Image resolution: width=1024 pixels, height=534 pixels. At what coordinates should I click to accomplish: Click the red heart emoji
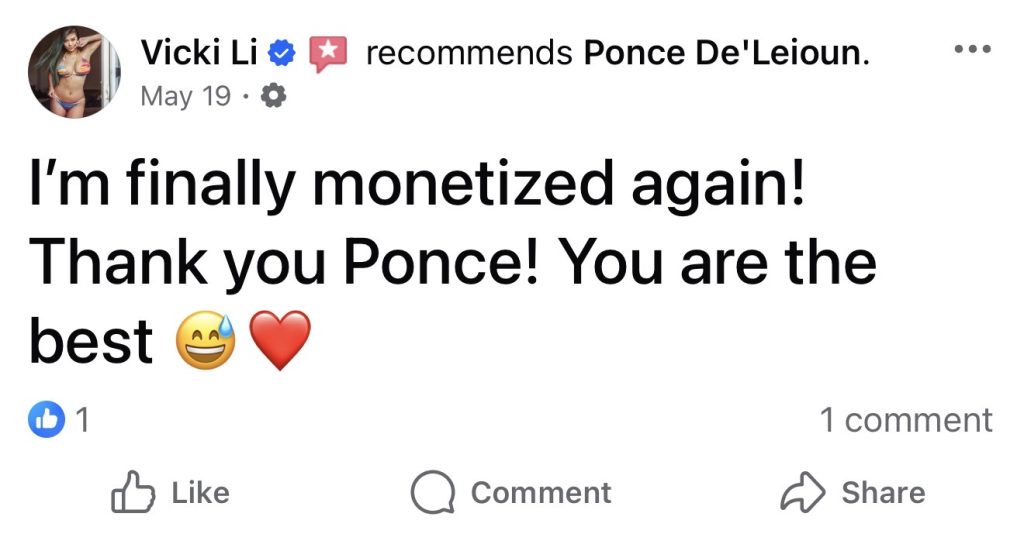(x=279, y=341)
